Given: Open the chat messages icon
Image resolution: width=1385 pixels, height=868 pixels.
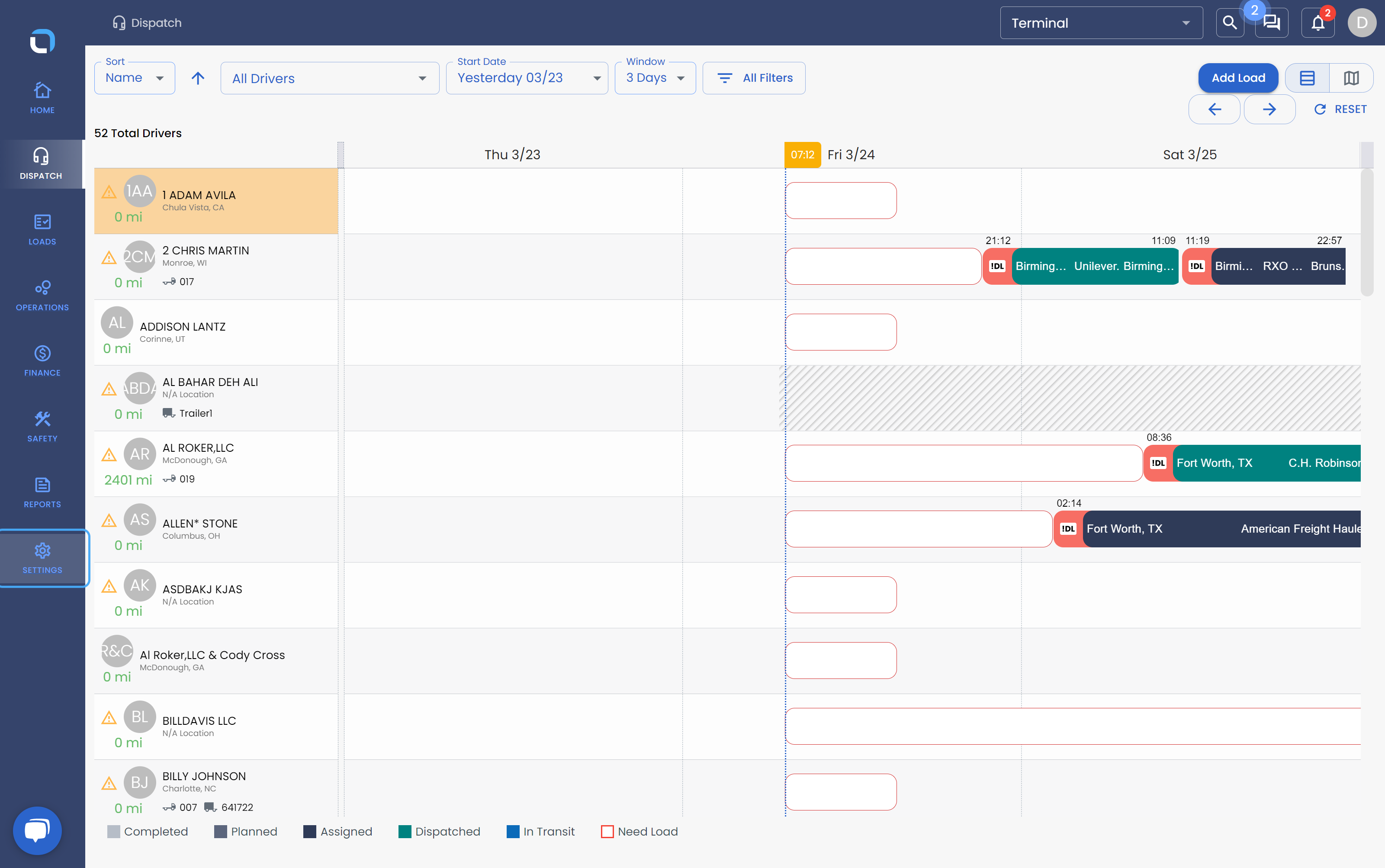Looking at the screenshot, I should pos(1271,23).
